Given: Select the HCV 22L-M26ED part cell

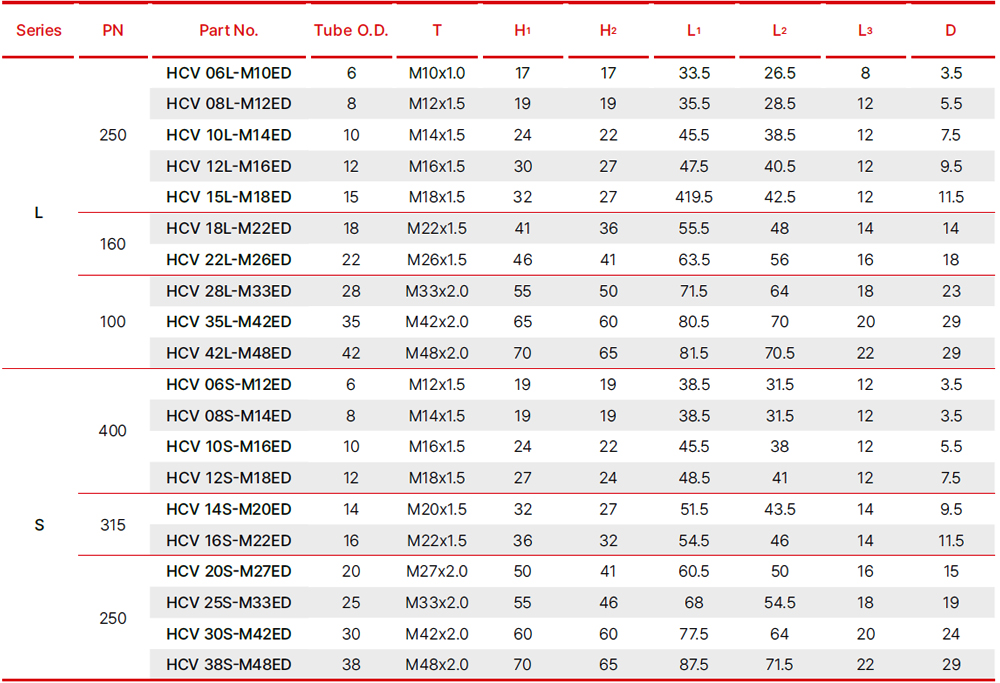Looking at the screenshot, I should 229,260.
